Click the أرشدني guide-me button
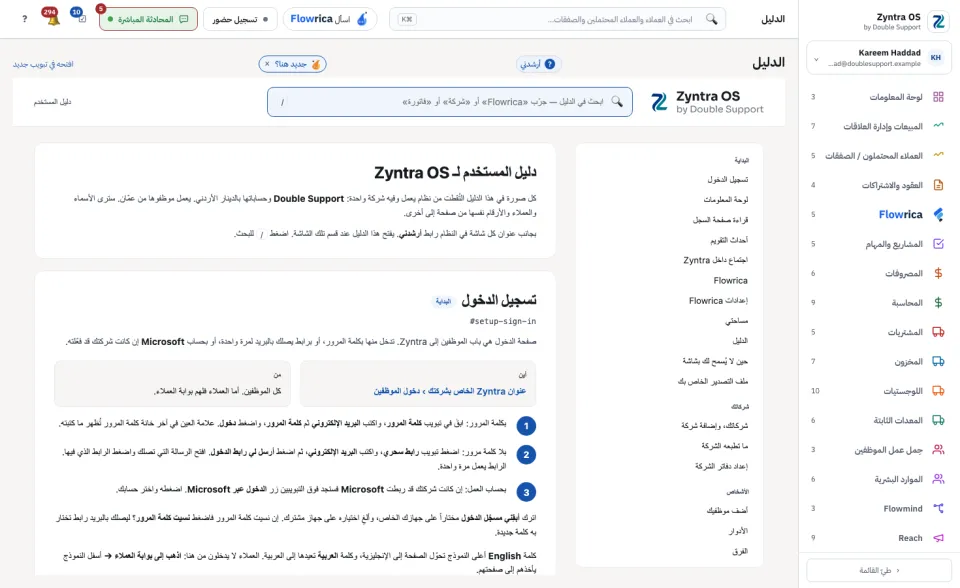 pyautogui.click(x=538, y=64)
